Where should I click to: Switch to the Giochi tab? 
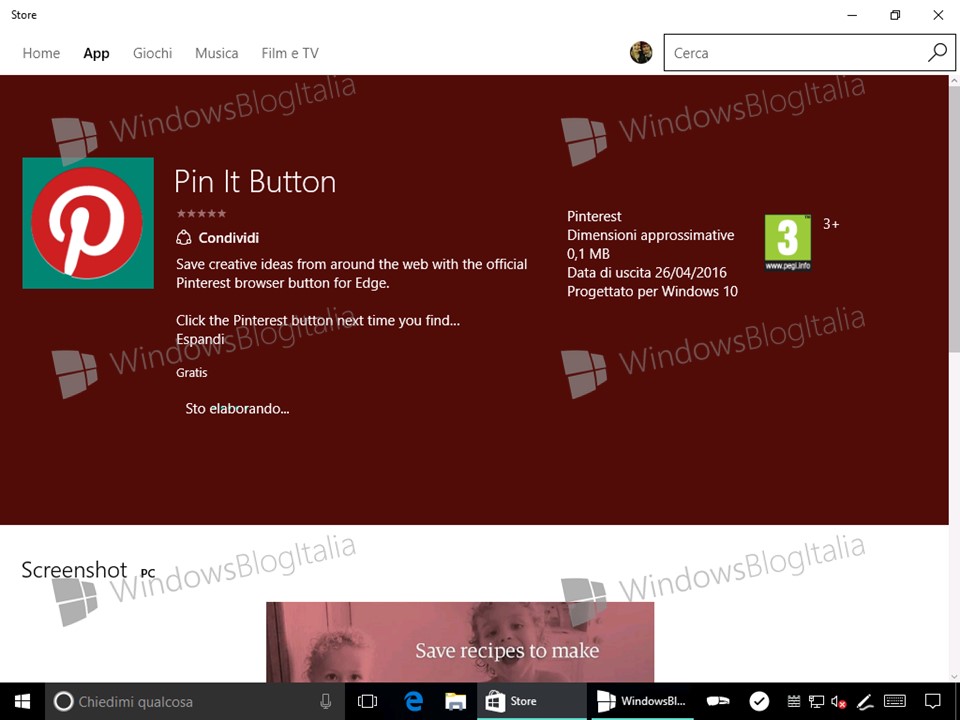click(x=152, y=53)
